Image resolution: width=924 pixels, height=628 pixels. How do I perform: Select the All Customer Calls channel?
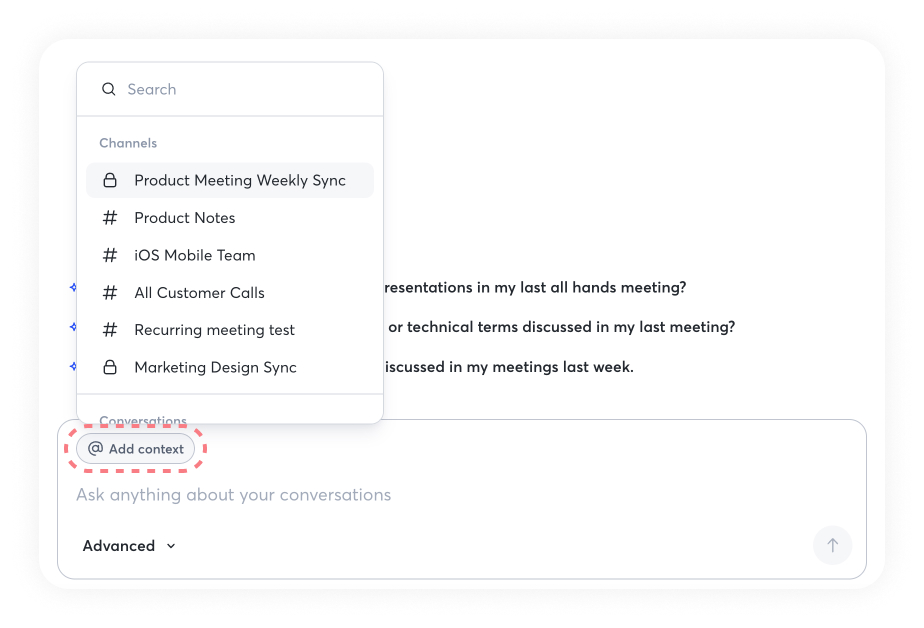tap(199, 293)
